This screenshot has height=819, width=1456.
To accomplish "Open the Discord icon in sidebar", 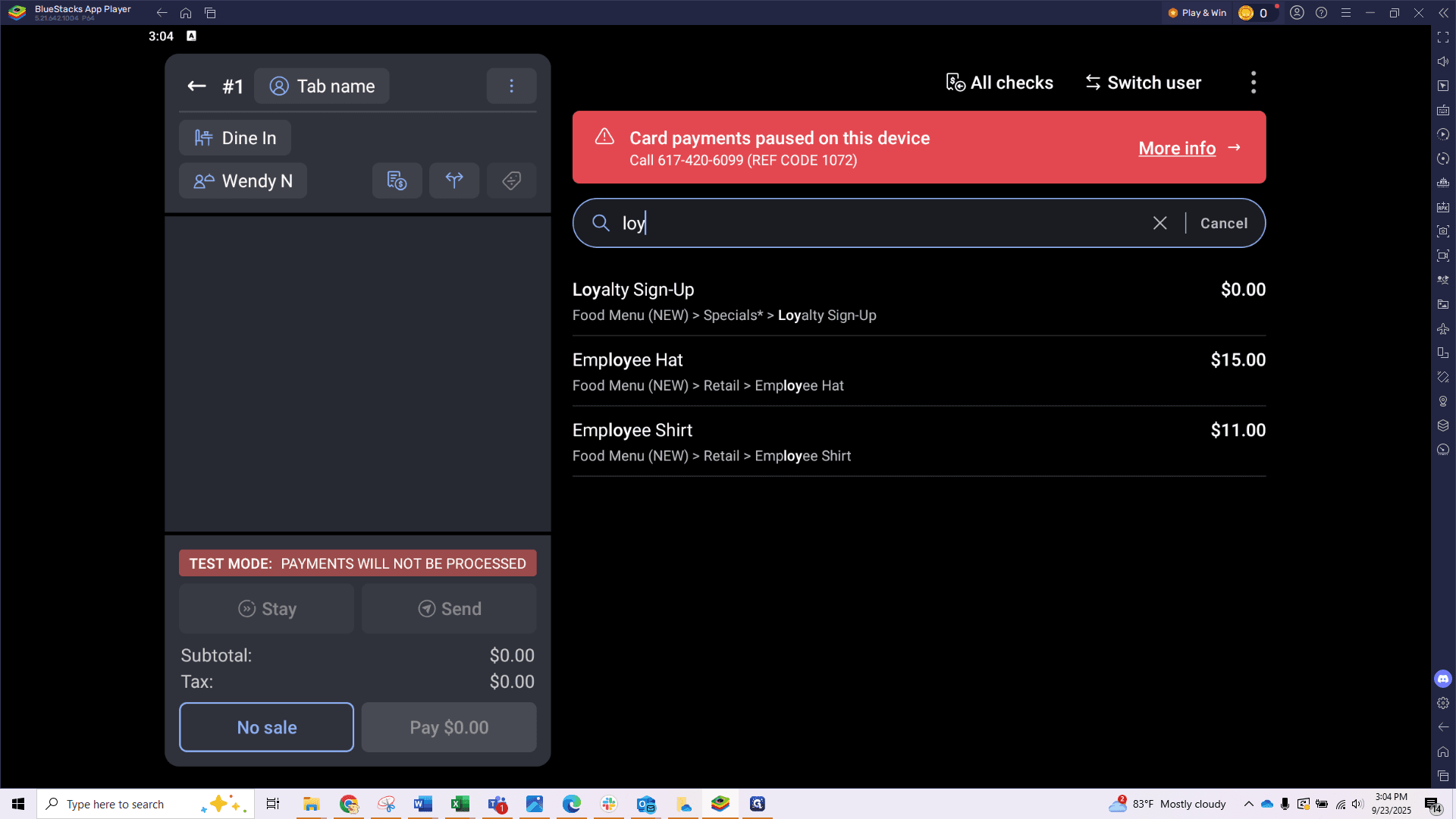I will (1443, 679).
